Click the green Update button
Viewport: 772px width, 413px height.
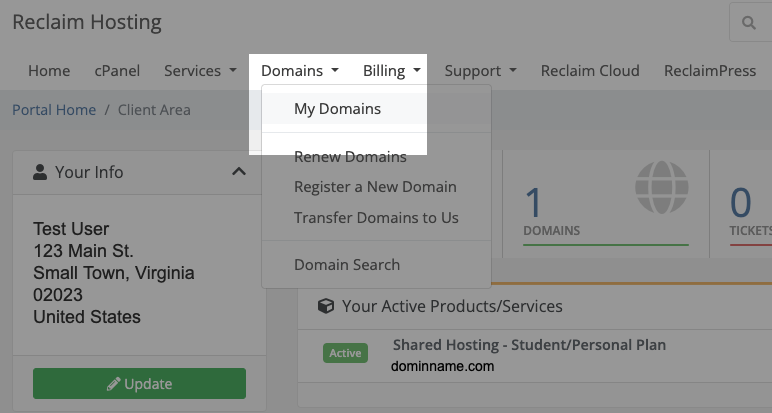tap(139, 383)
